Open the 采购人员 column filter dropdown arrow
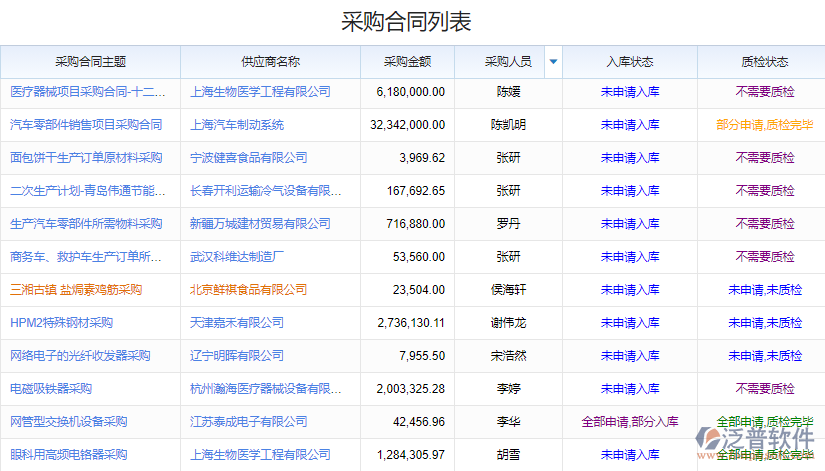825x471 pixels. pos(553,62)
